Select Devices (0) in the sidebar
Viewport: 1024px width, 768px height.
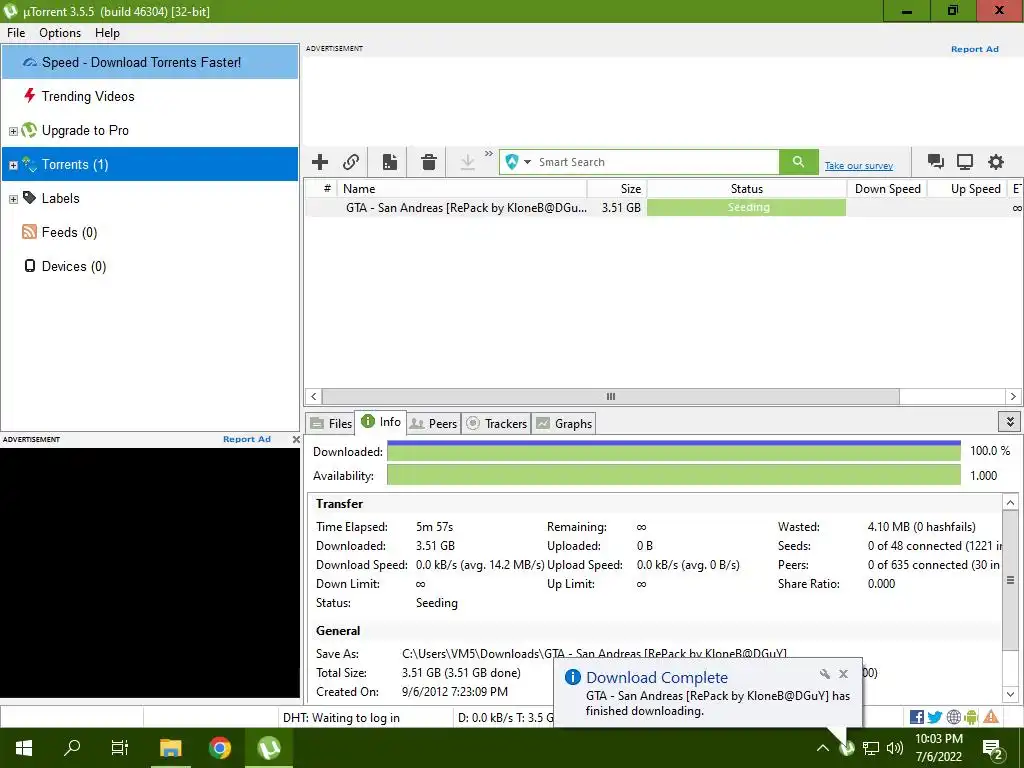point(150,266)
